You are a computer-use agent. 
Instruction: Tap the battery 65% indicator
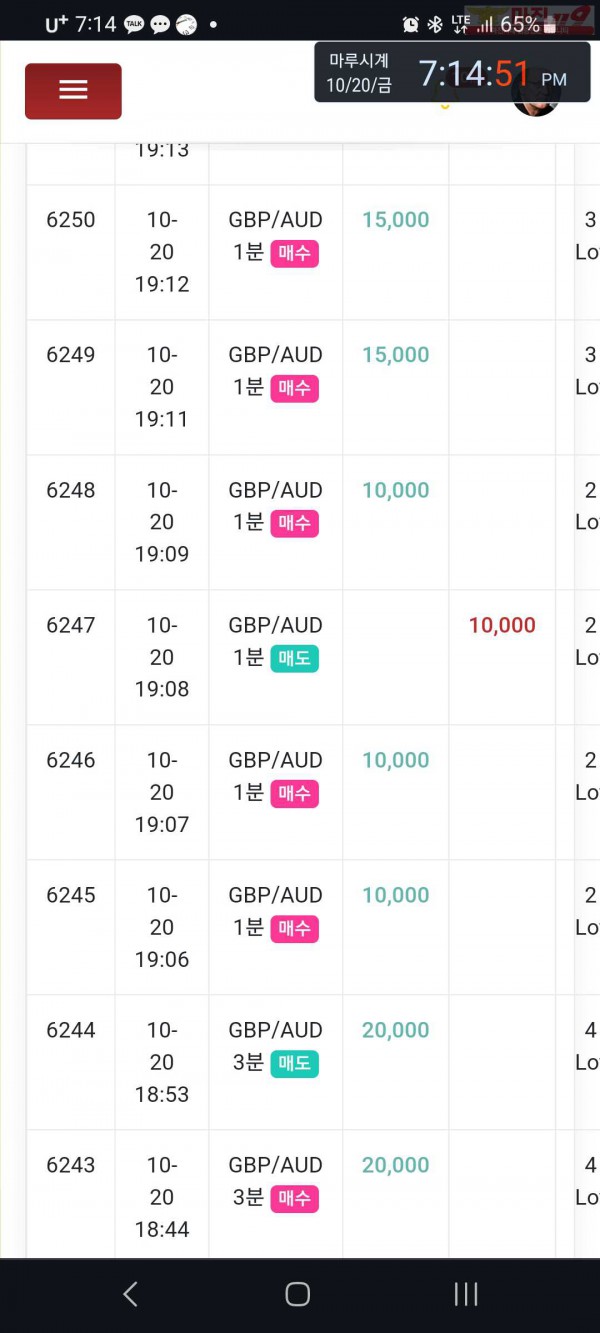coord(529,24)
